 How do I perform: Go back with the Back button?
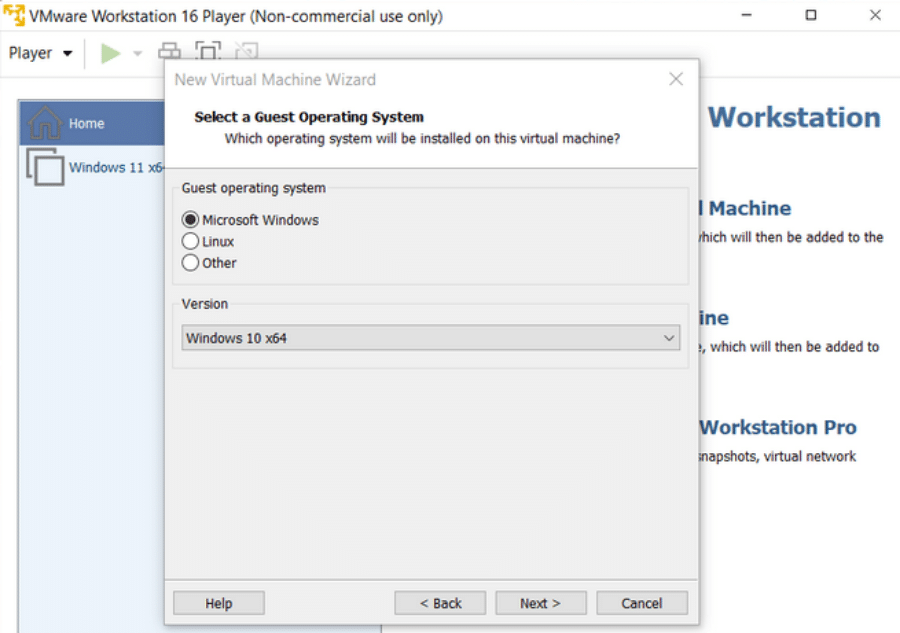click(x=440, y=603)
